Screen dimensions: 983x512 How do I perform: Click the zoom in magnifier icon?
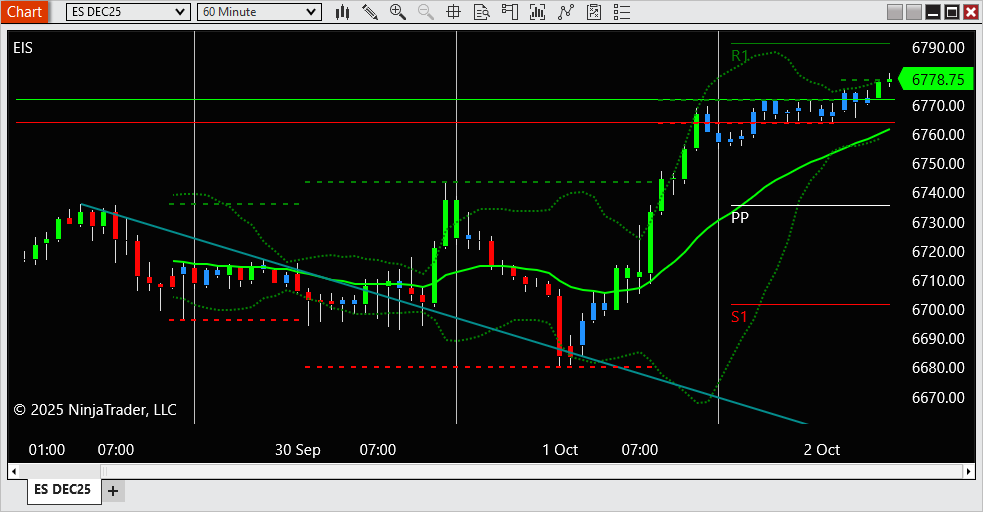pyautogui.click(x=397, y=12)
